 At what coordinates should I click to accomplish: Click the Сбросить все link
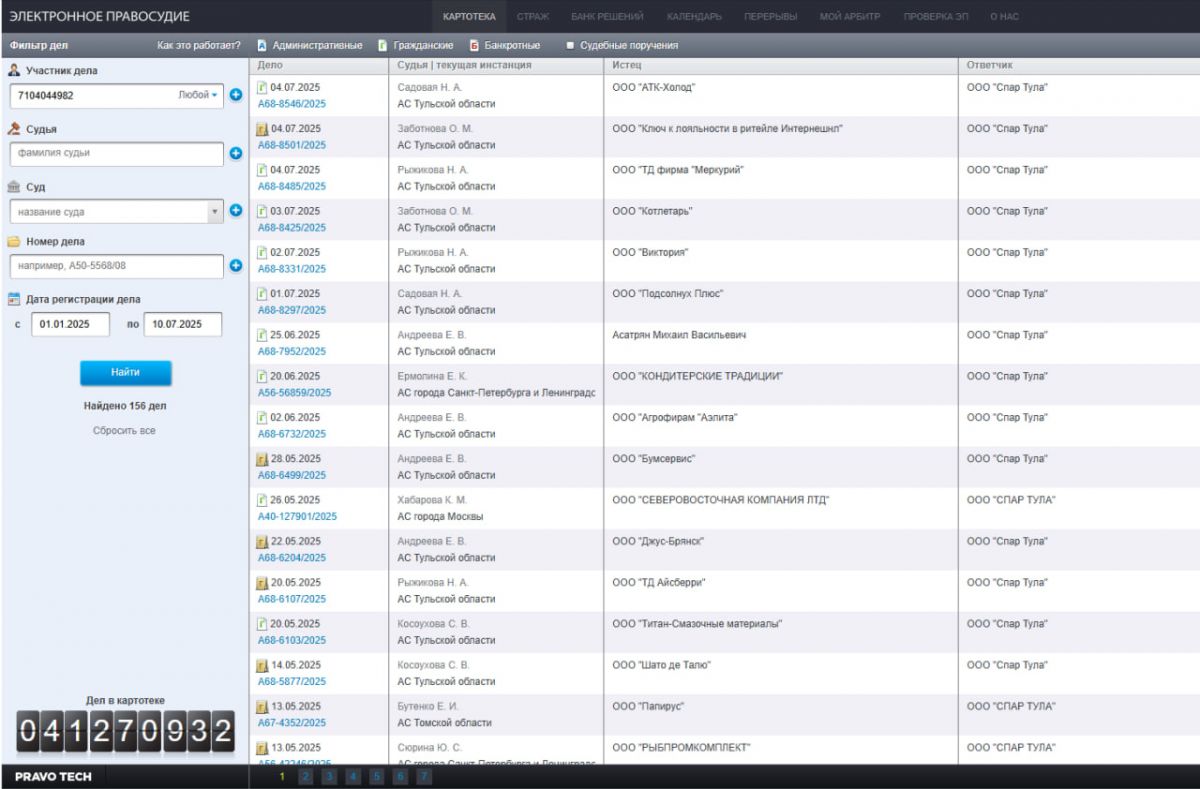click(124, 431)
